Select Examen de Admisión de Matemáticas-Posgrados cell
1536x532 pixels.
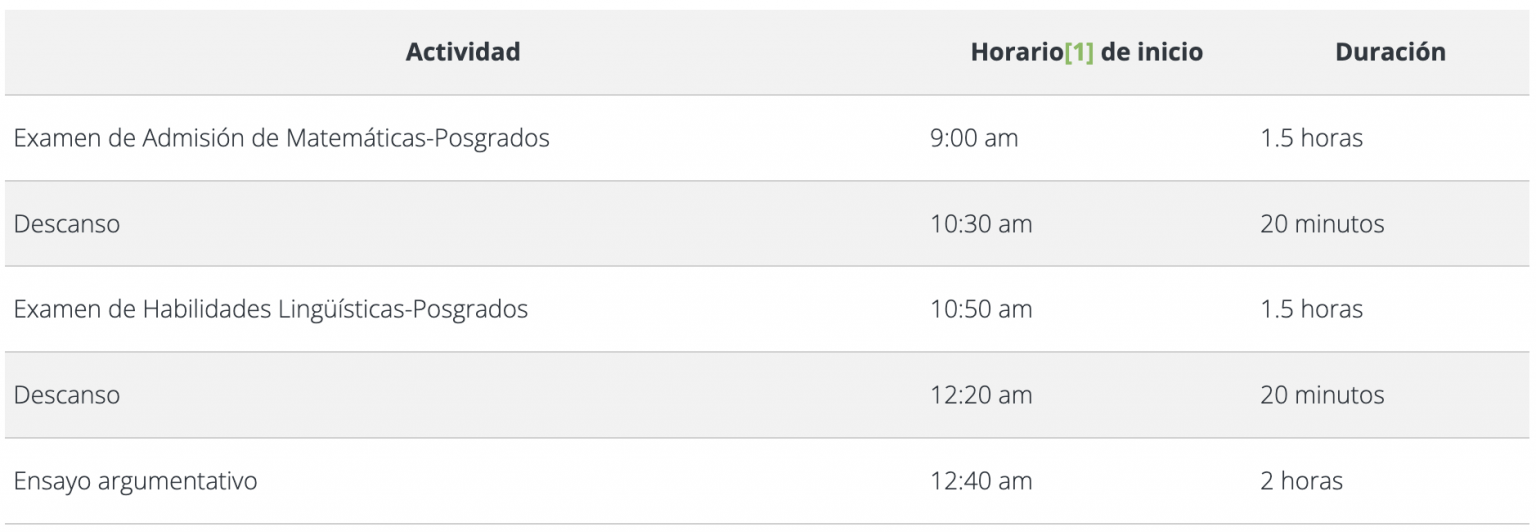(281, 138)
